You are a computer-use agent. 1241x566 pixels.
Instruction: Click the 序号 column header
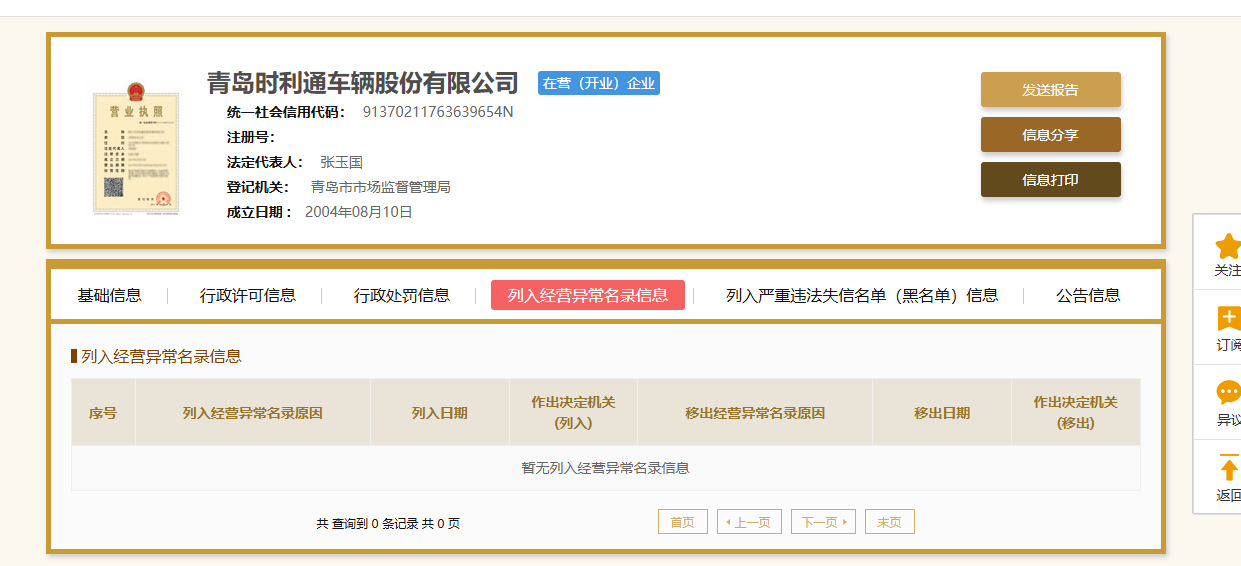(103, 412)
